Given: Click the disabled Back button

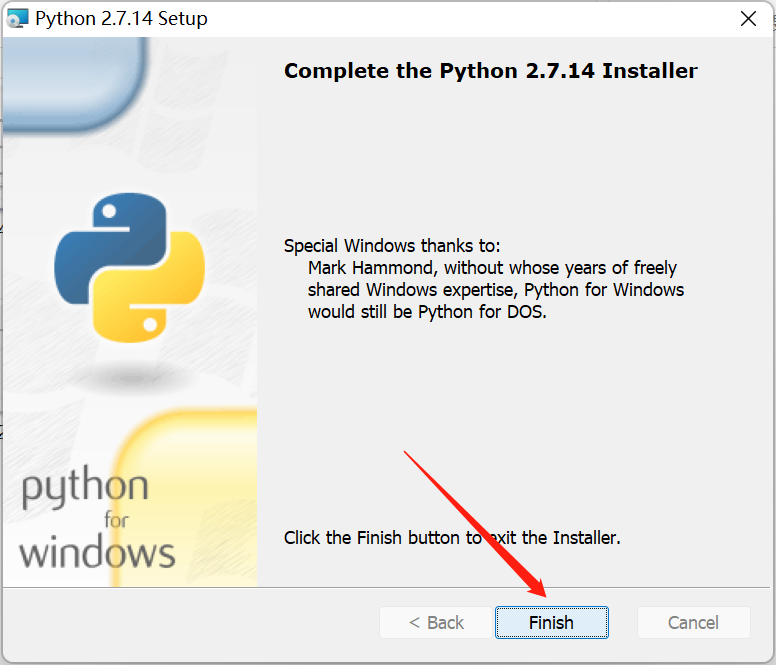Looking at the screenshot, I should click(x=436, y=622).
